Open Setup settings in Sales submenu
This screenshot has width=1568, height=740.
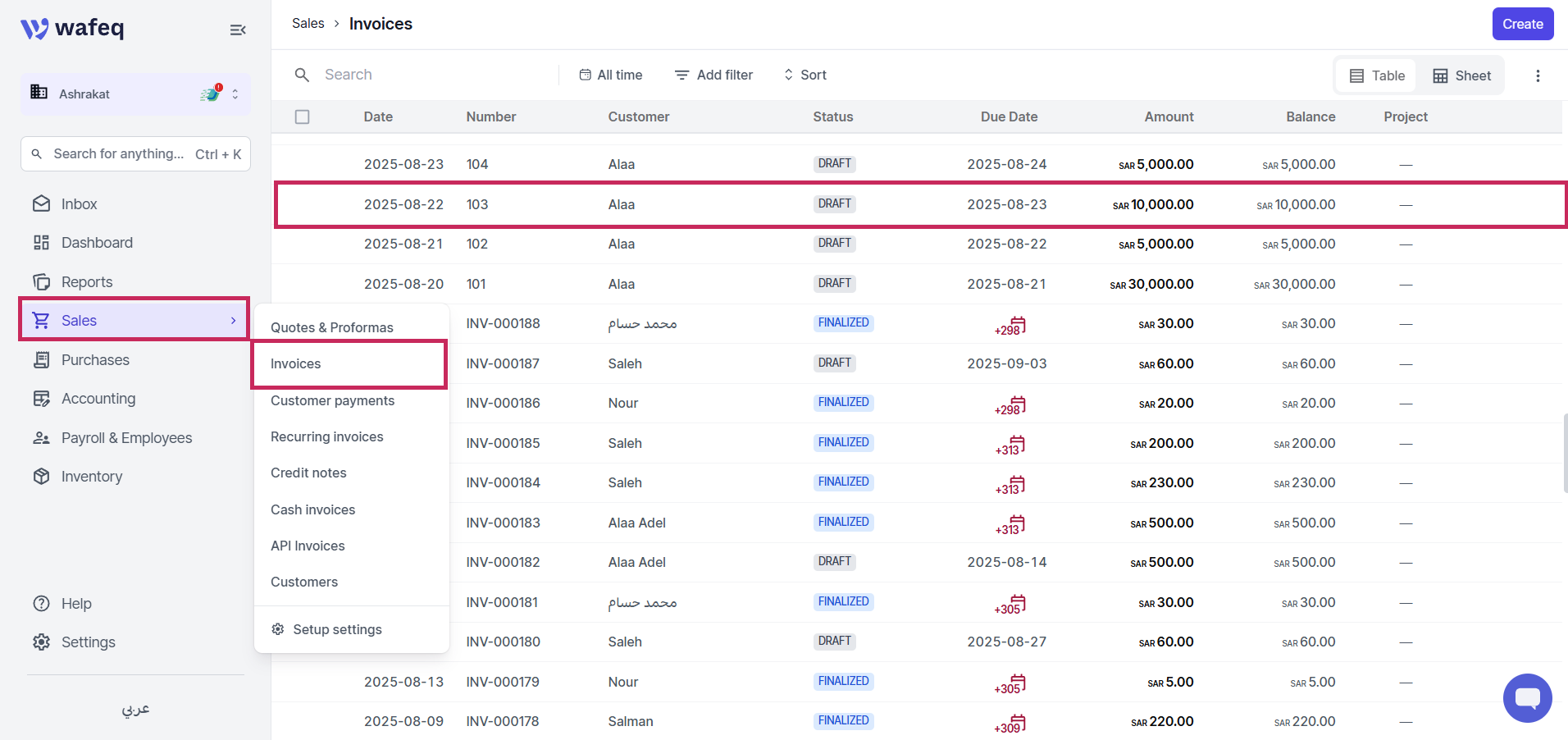pos(326,630)
